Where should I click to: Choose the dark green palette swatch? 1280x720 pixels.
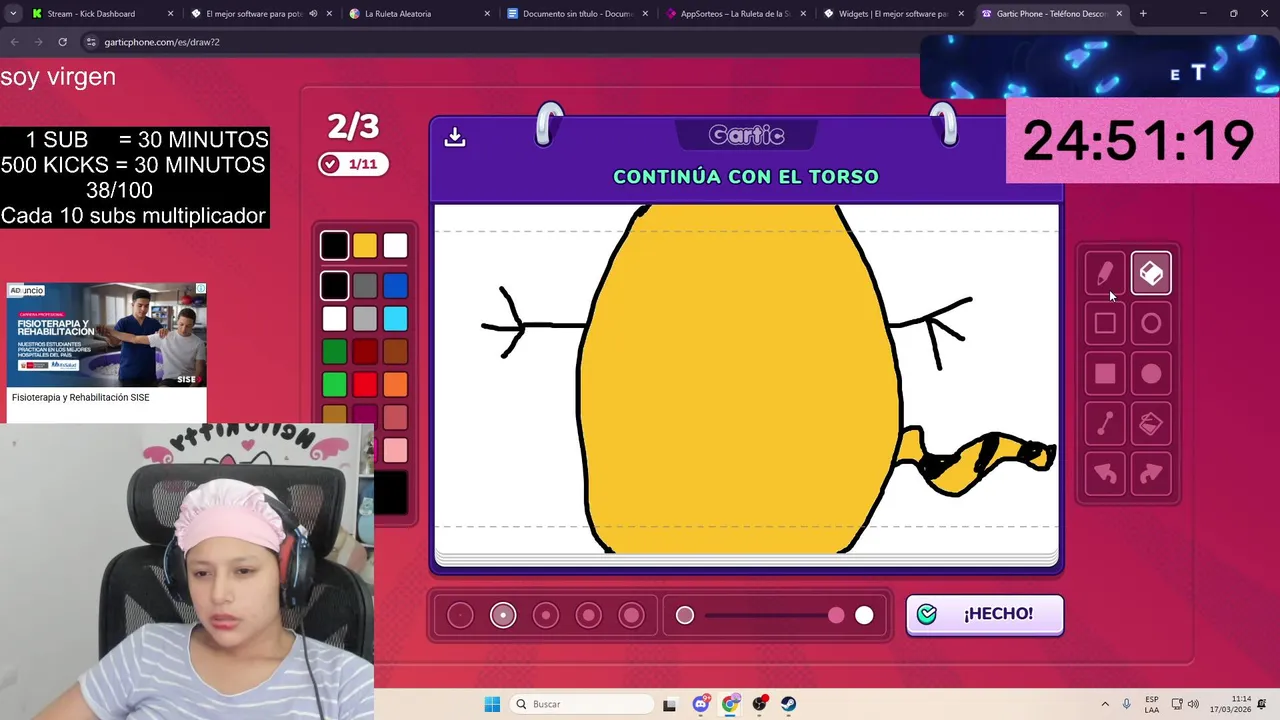[334, 351]
